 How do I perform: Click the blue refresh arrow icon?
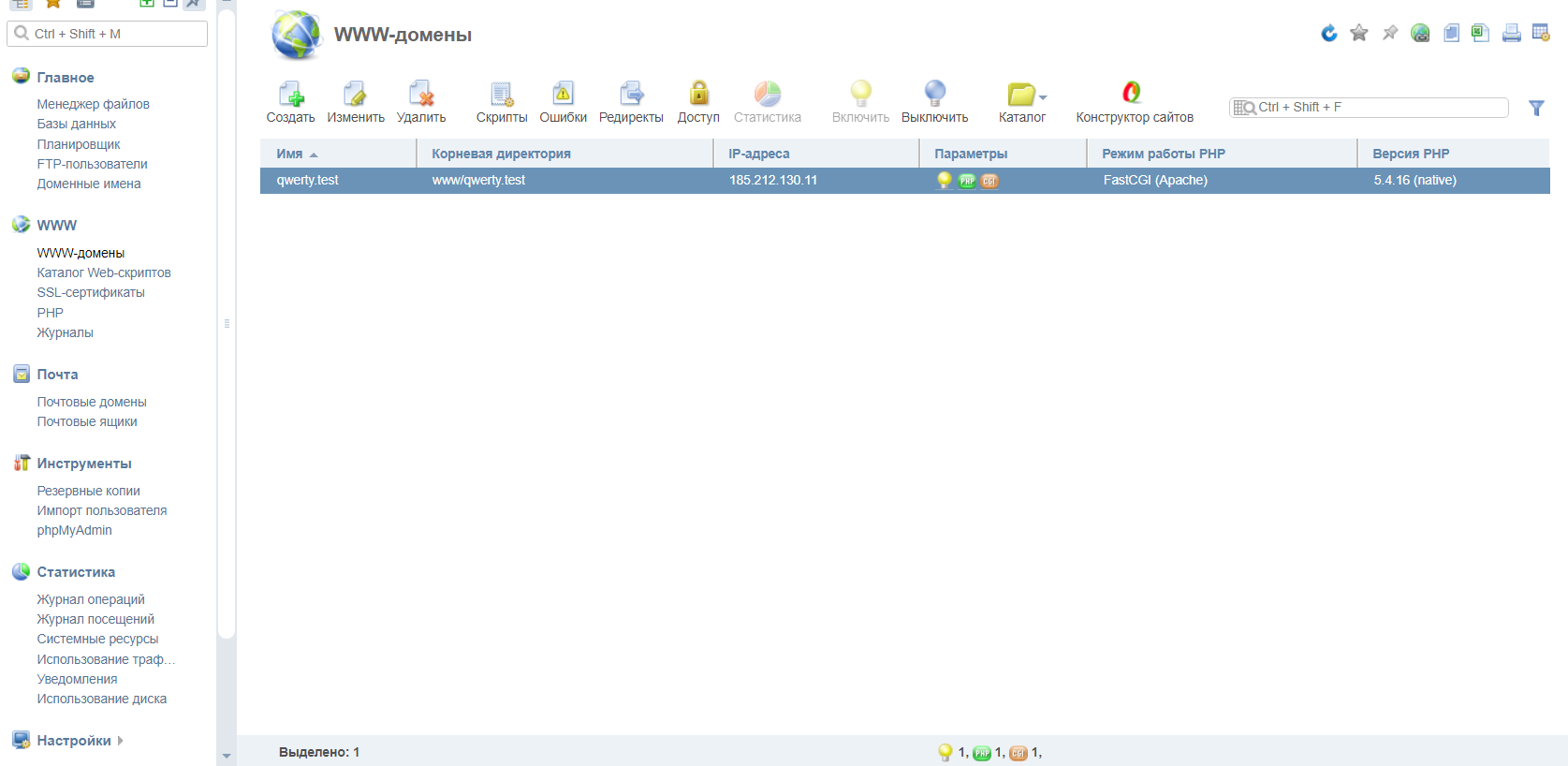tap(1328, 34)
